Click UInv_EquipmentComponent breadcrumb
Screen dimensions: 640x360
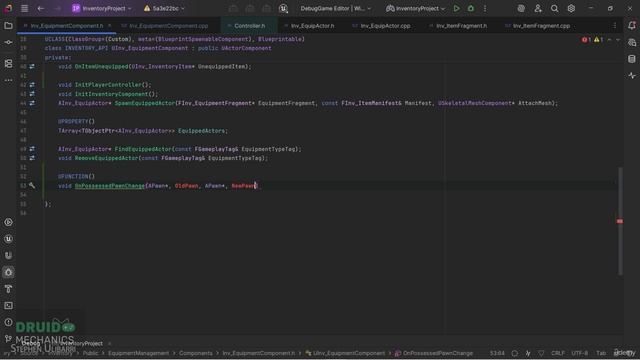tap(345, 353)
